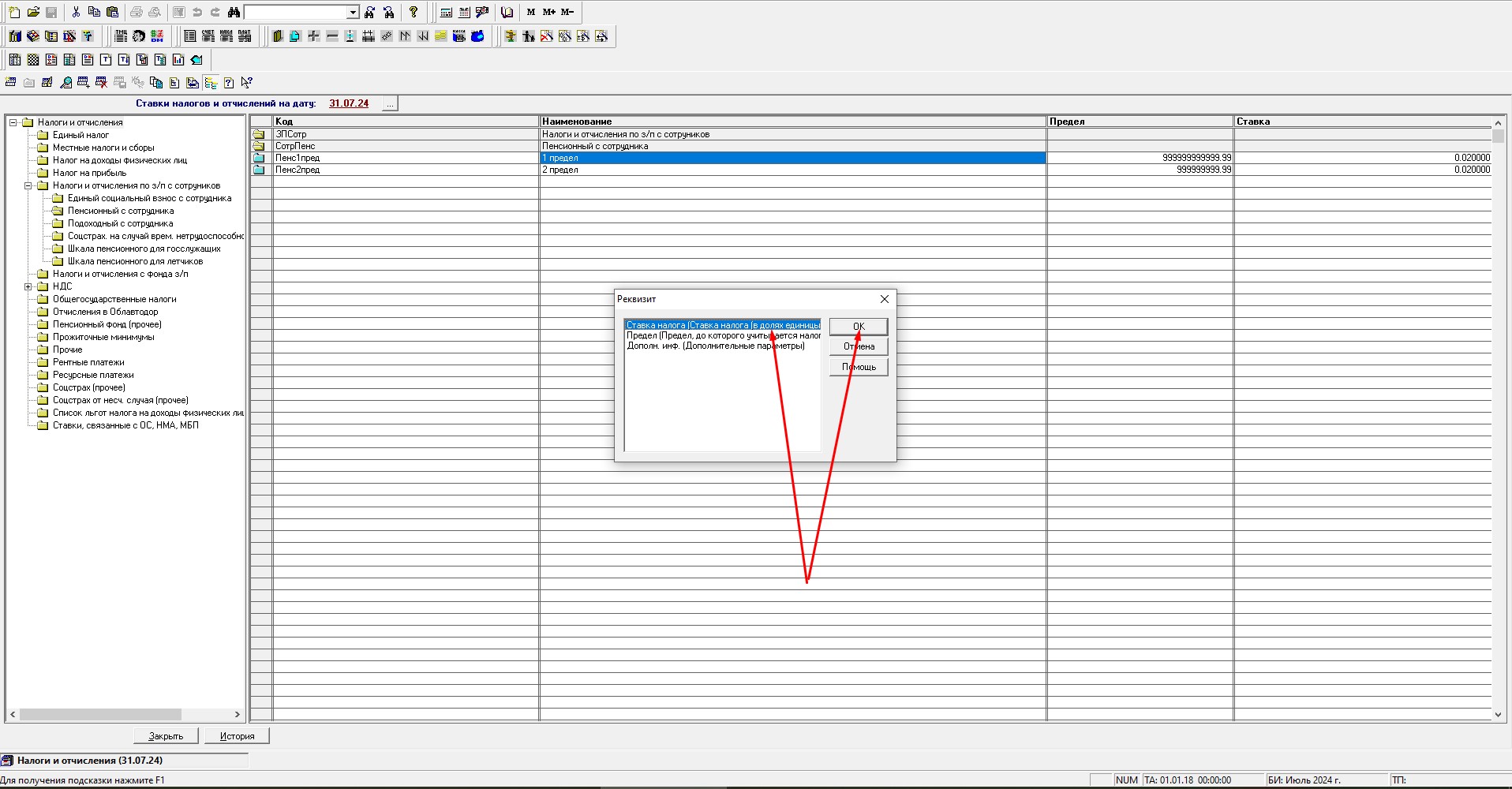1512x789 pixels.
Task: Select Прожиточные минимумы folder
Action: (x=103, y=337)
